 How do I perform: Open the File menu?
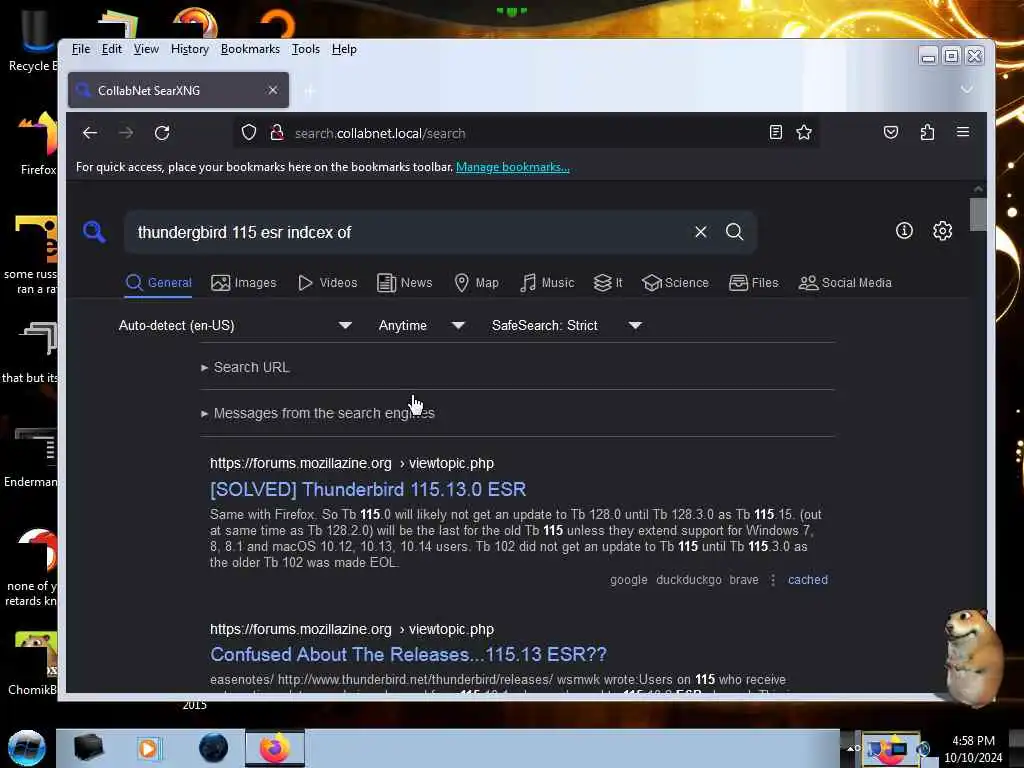(81, 49)
